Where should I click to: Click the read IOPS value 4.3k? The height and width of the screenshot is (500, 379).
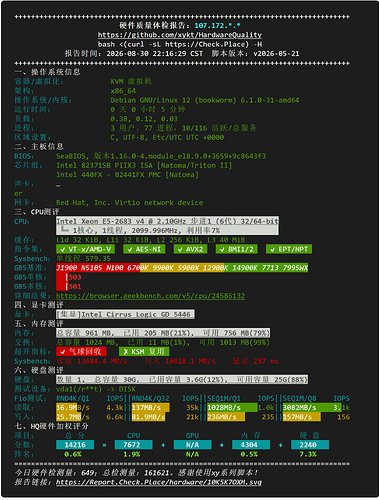(x=115, y=408)
